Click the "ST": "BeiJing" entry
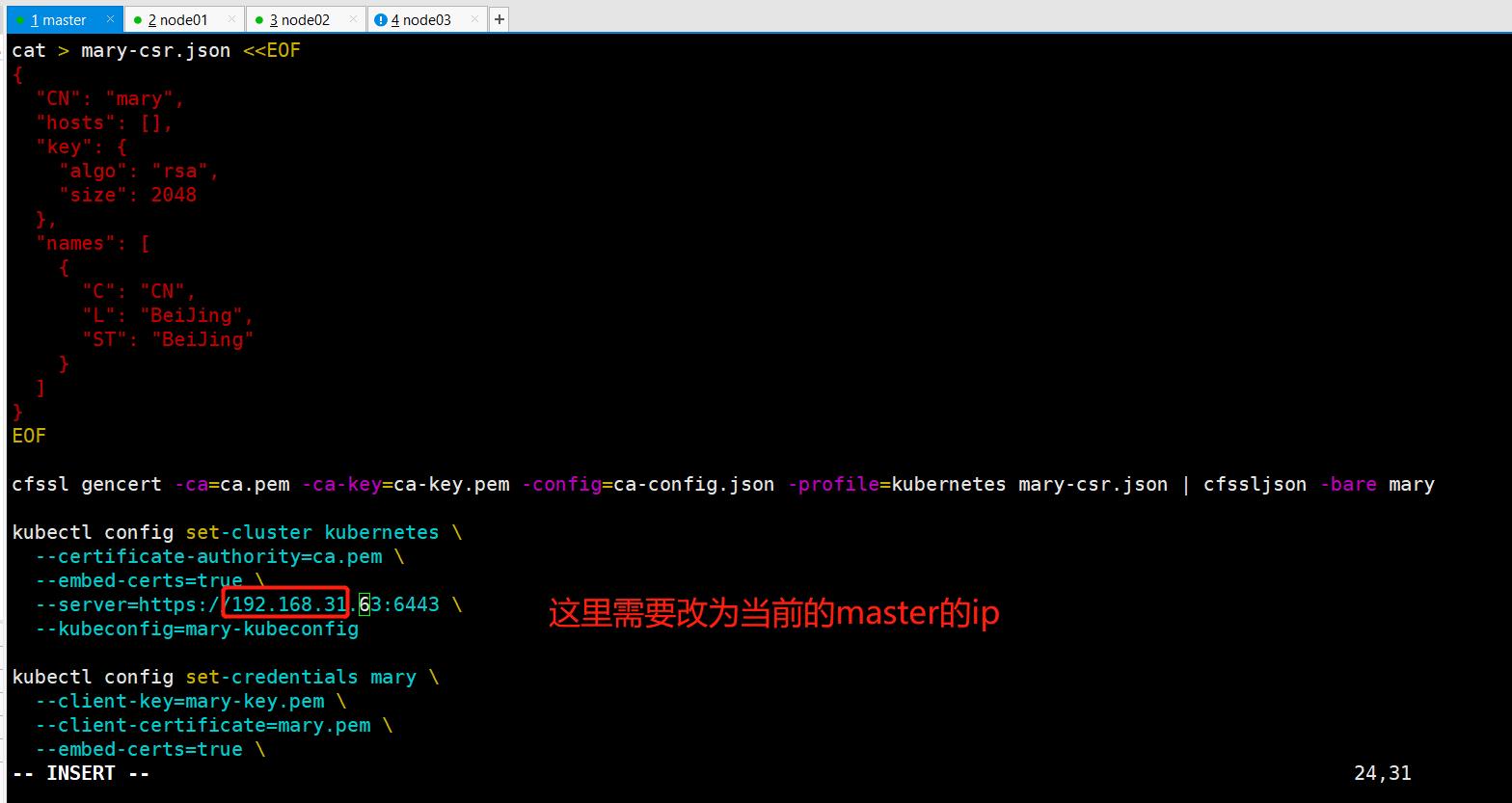Viewport: 1512px width, 803px height. (x=168, y=339)
